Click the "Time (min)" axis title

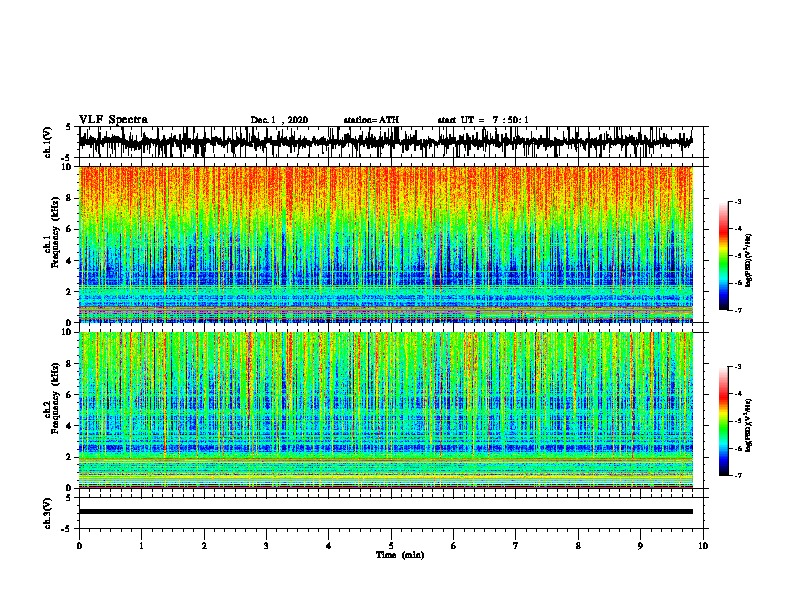pyautogui.click(x=400, y=555)
